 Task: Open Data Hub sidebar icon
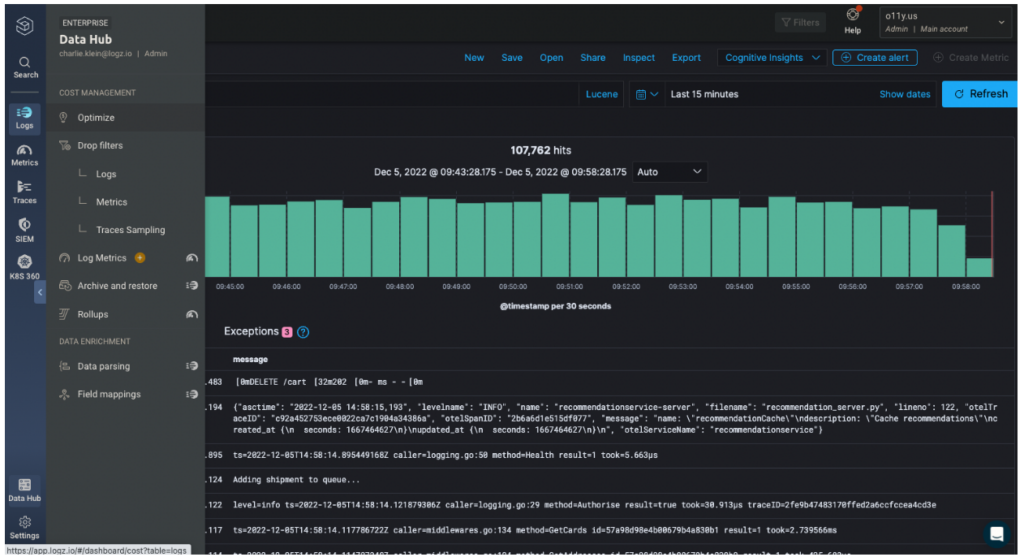coord(25,490)
